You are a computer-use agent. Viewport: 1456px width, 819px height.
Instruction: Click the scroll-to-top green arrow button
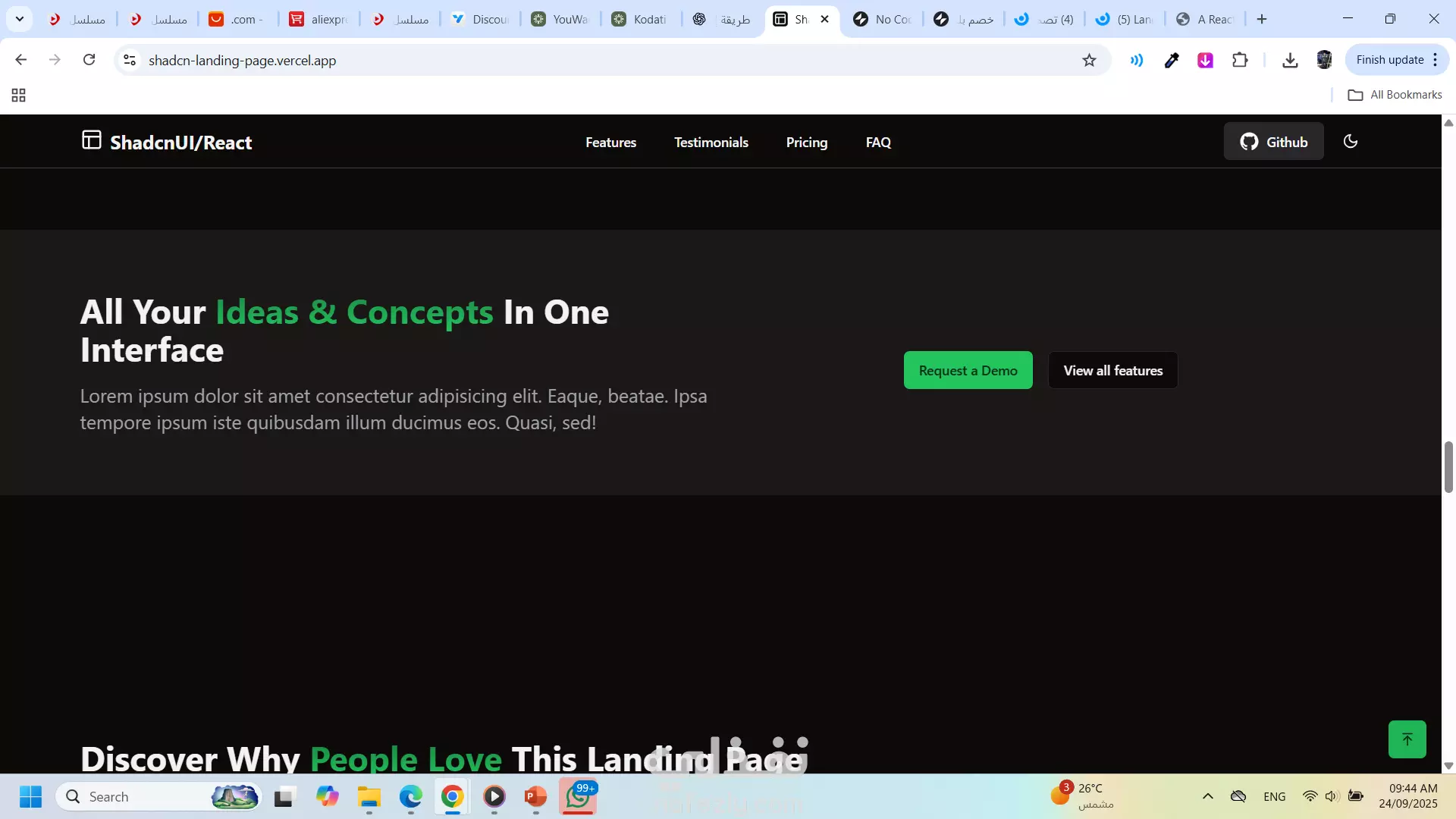click(1407, 739)
